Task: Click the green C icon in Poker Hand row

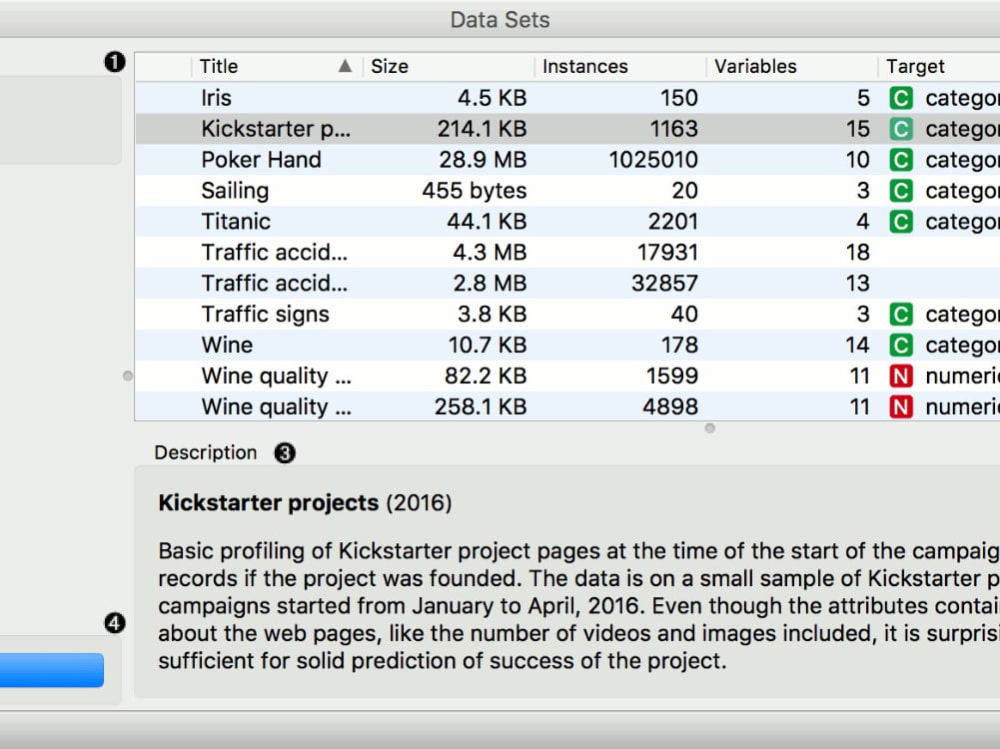Action: 901,160
